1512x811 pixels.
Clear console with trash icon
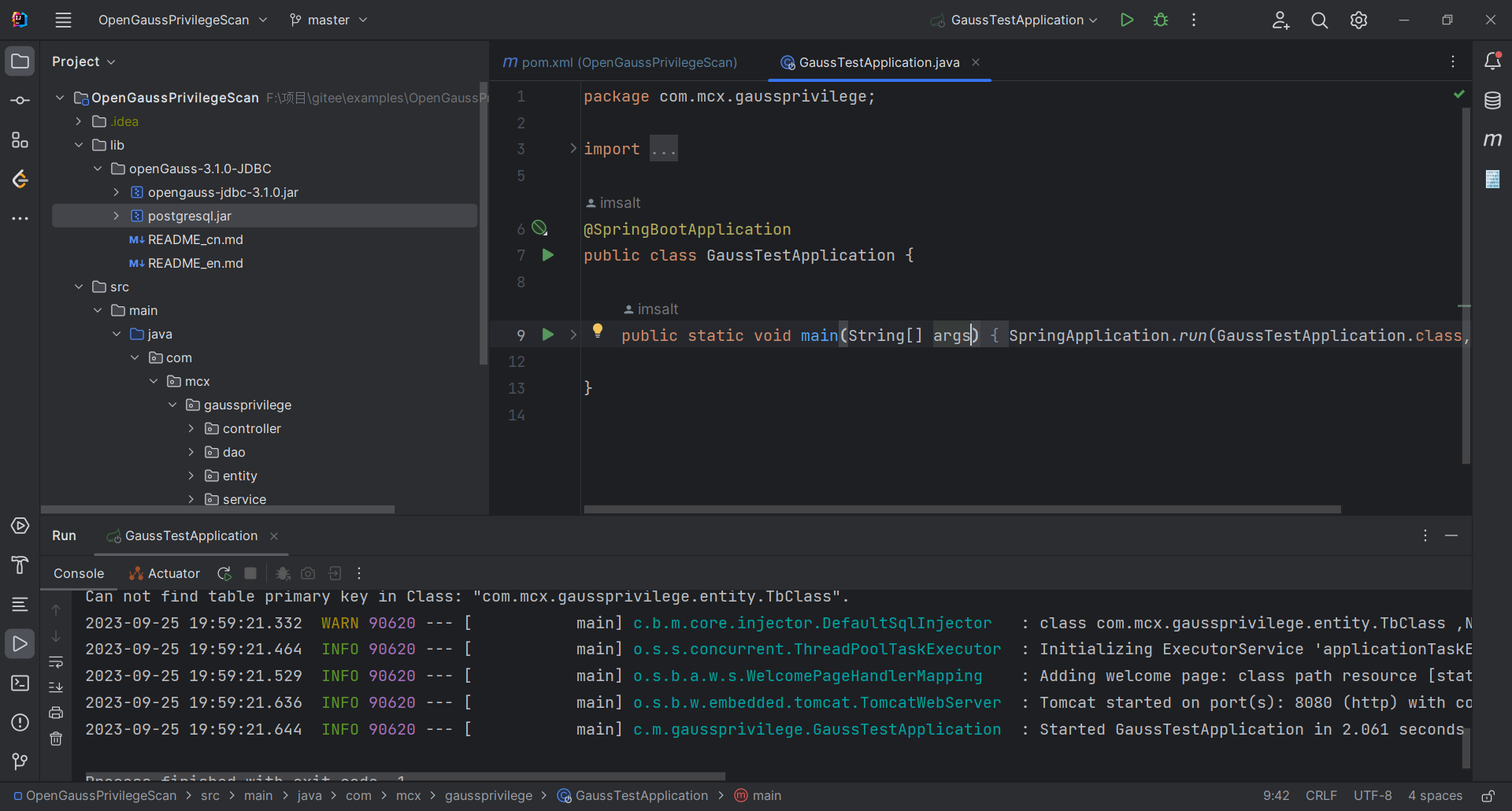(x=56, y=739)
